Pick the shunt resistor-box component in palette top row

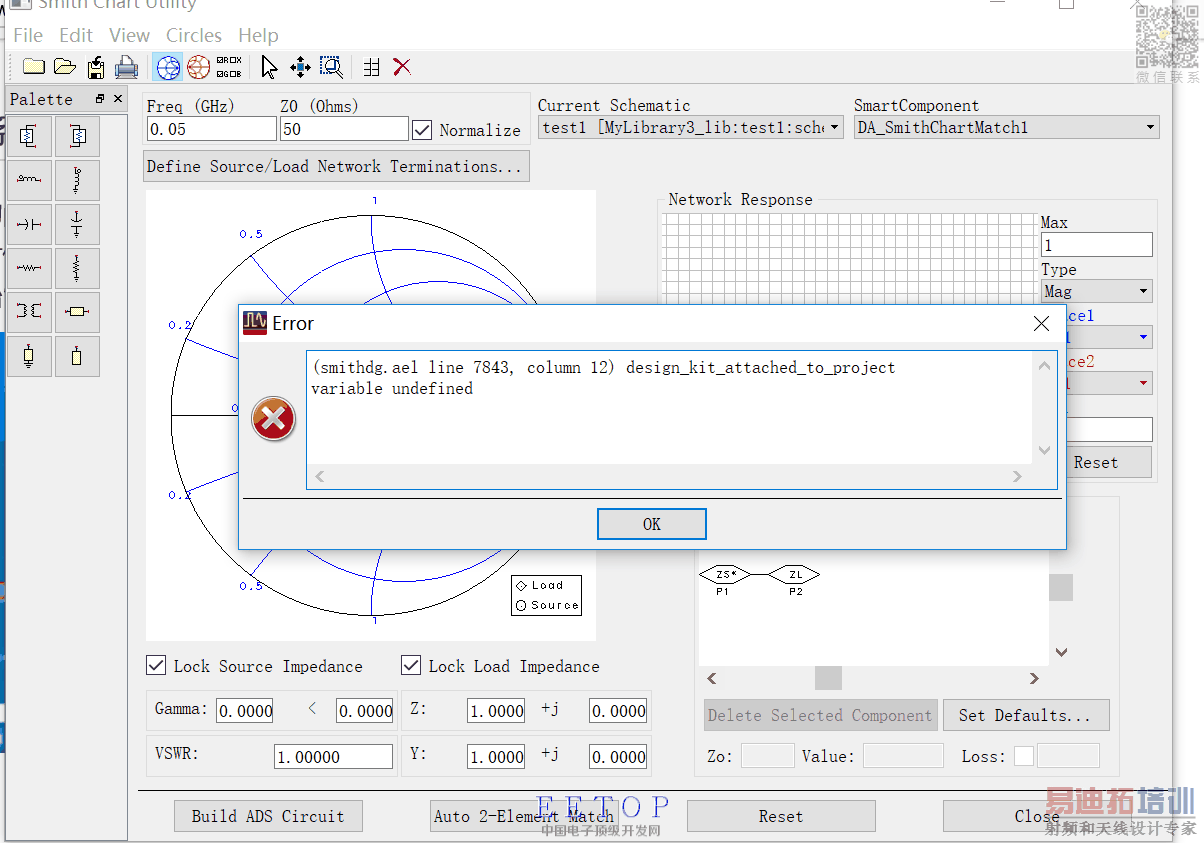(77, 136)
